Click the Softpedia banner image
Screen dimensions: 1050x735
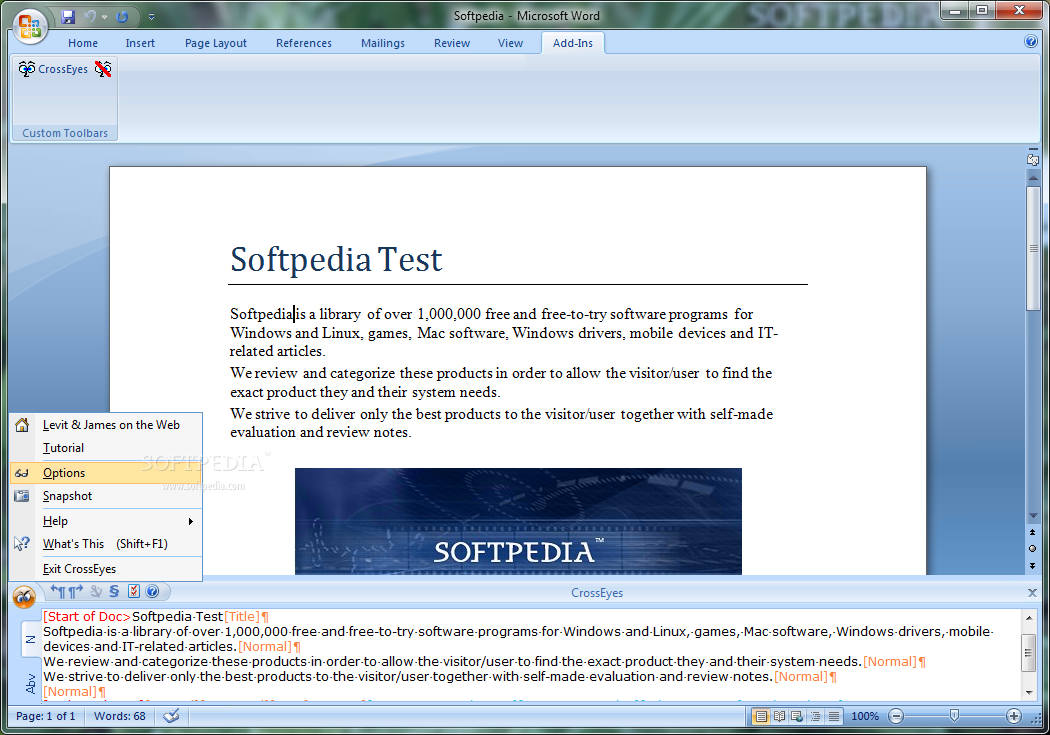pyautogui.click(x=518, y=521)
